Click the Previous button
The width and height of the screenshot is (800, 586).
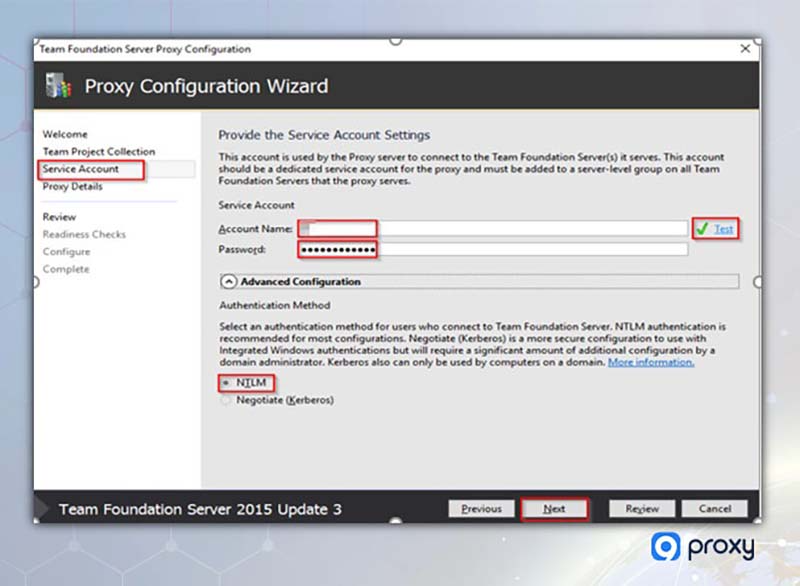click(481, 508)
